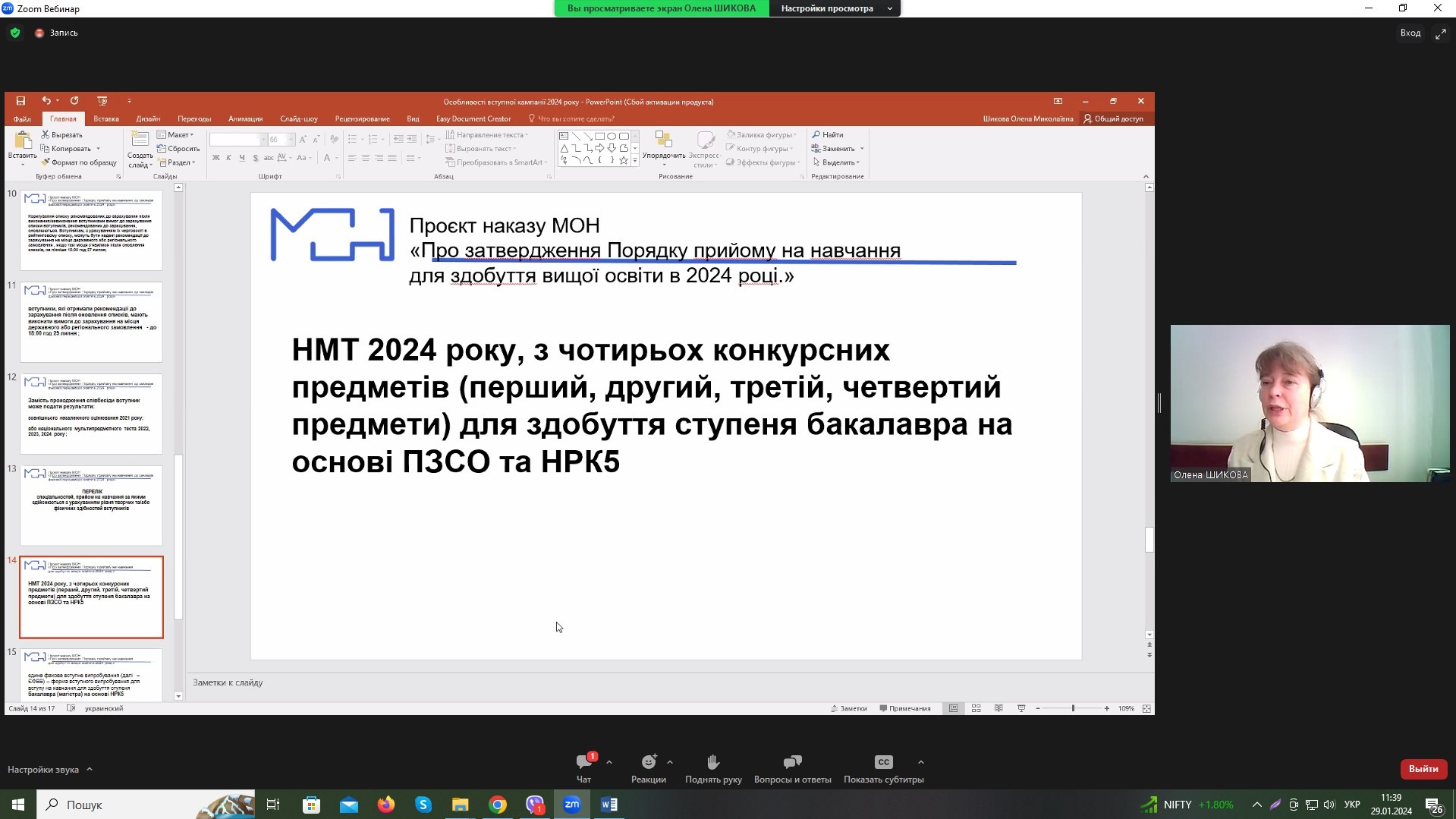Adjust the slide zoom slider

(1072, 708)
